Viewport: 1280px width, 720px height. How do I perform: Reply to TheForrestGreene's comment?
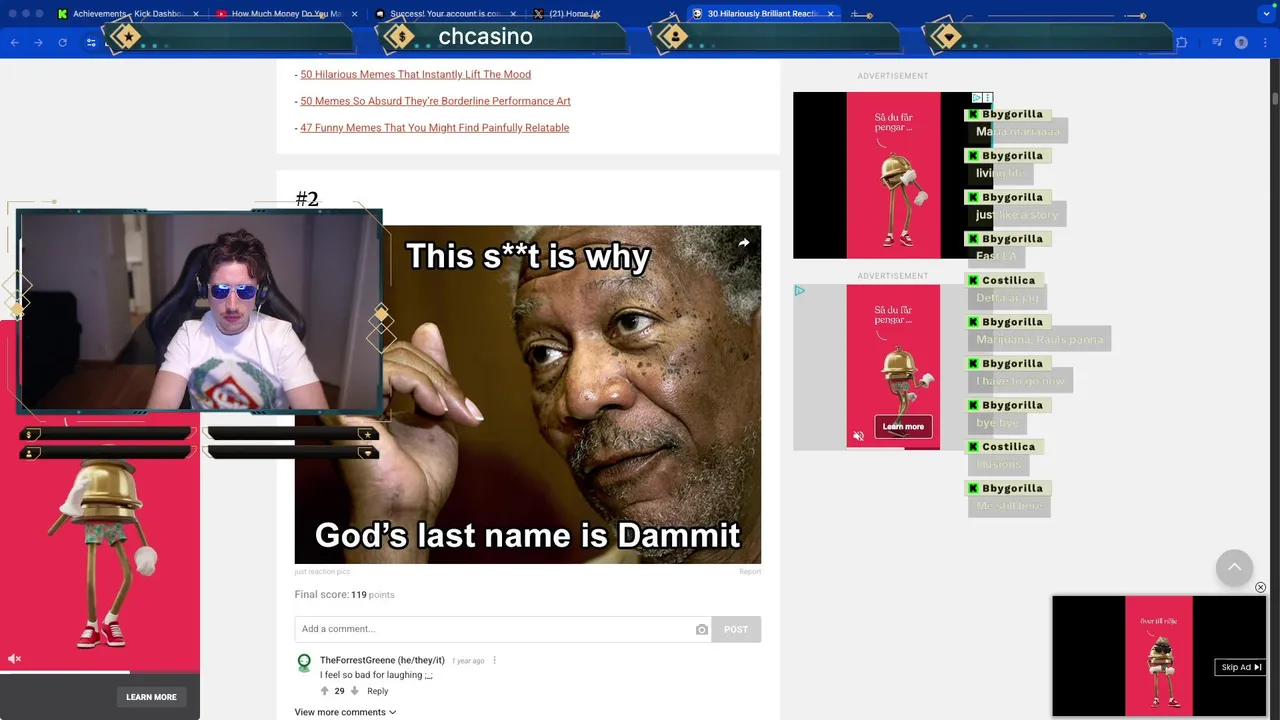[x=377, y=691]
